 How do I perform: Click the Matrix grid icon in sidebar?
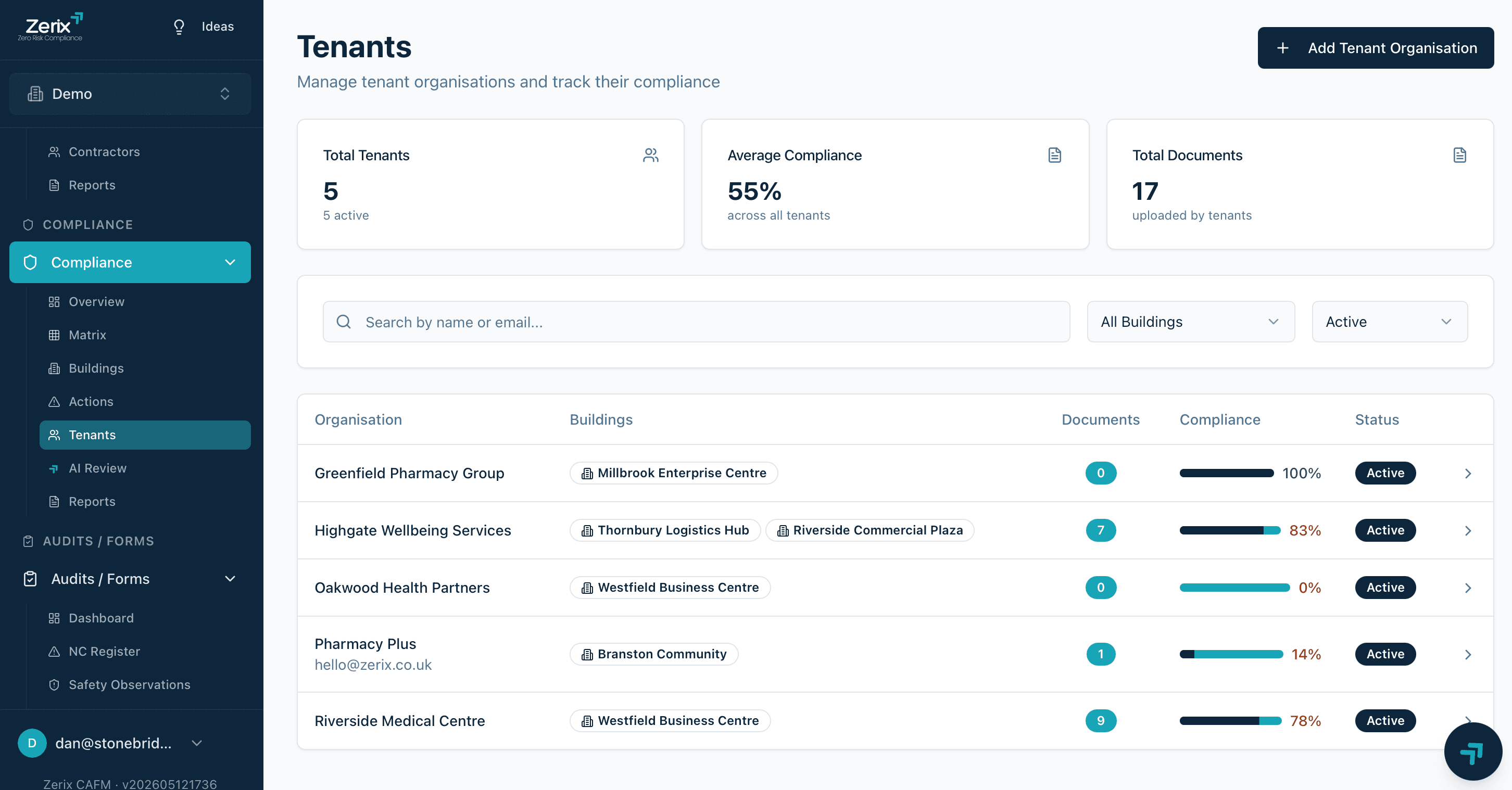click(x=54, y=336)
